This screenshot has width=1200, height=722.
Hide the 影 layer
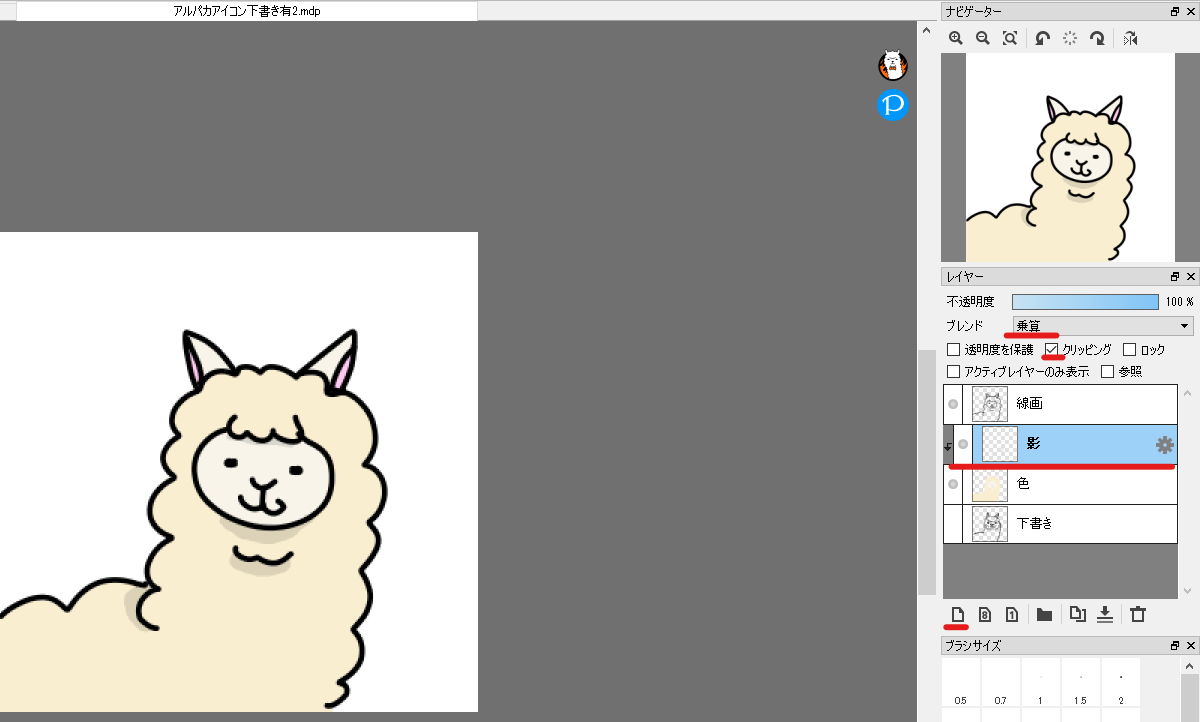point(963,444)
